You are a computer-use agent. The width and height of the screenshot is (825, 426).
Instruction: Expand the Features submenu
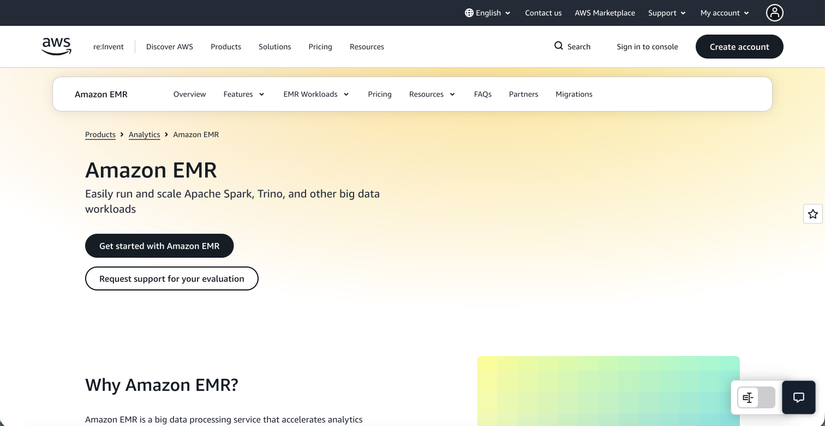point(244,94)
